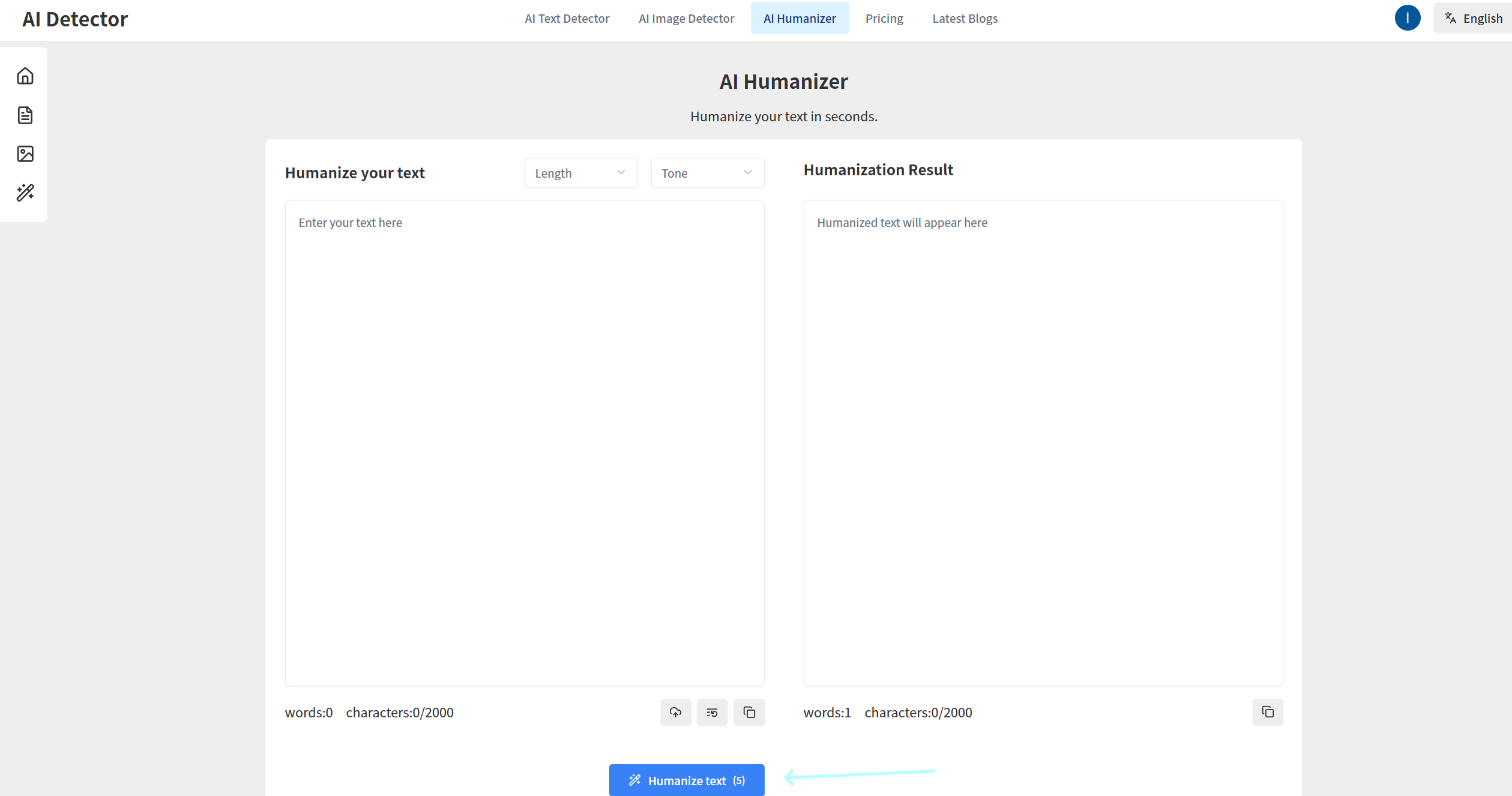Go to the Pricing page

pyautogui.click(x=884, y=19)
